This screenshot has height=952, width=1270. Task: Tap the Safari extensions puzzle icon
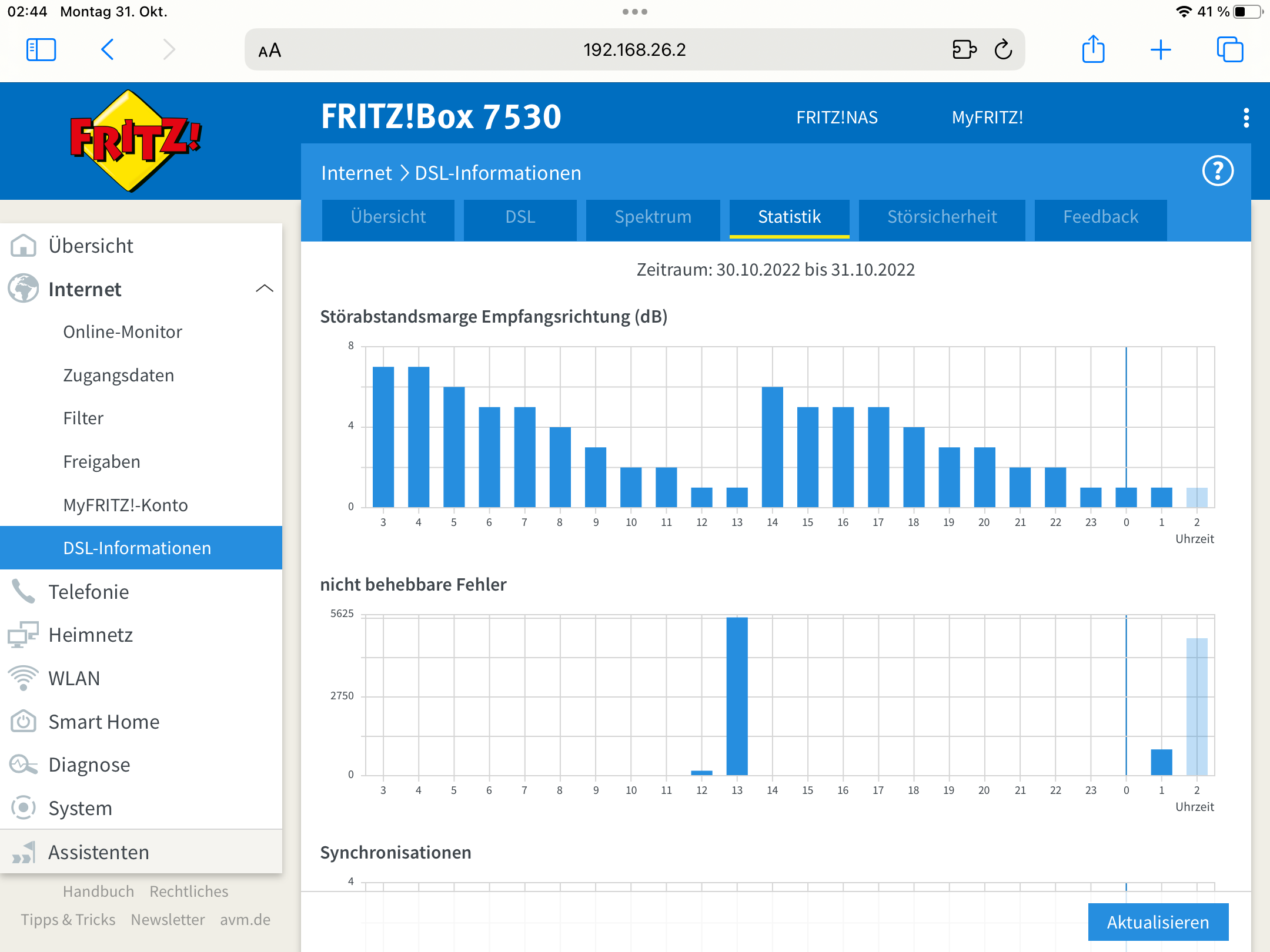pos(964,50)
